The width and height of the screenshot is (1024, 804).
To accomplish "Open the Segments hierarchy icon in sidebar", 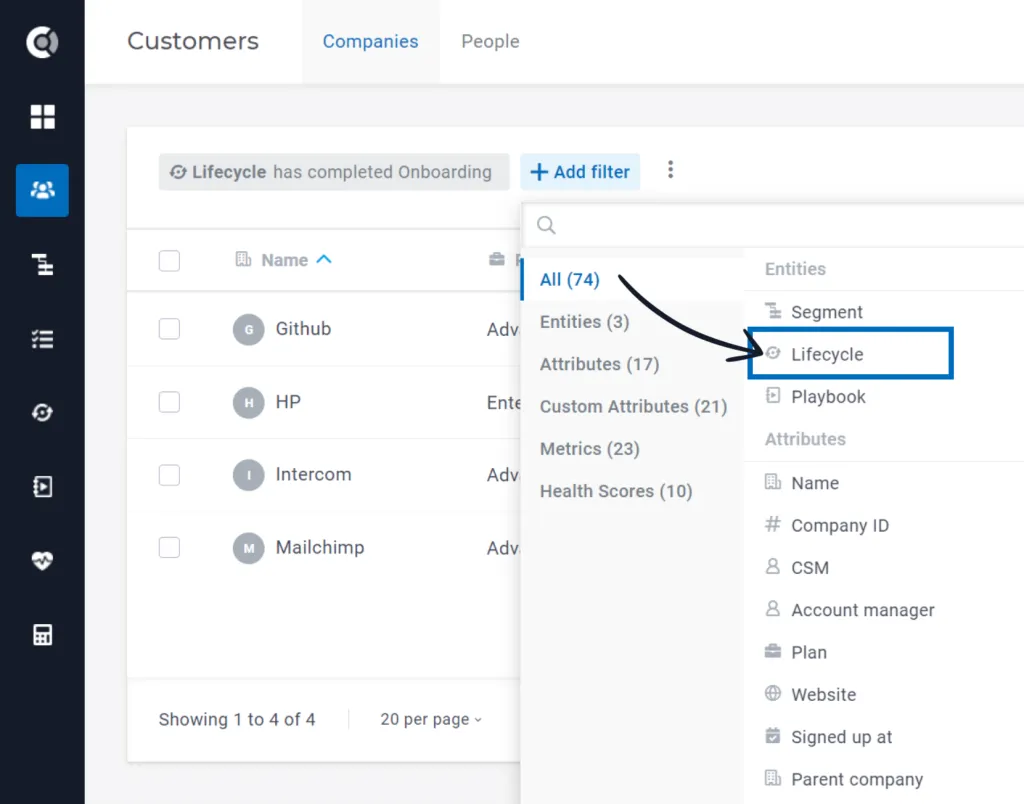I will point(42,265).
